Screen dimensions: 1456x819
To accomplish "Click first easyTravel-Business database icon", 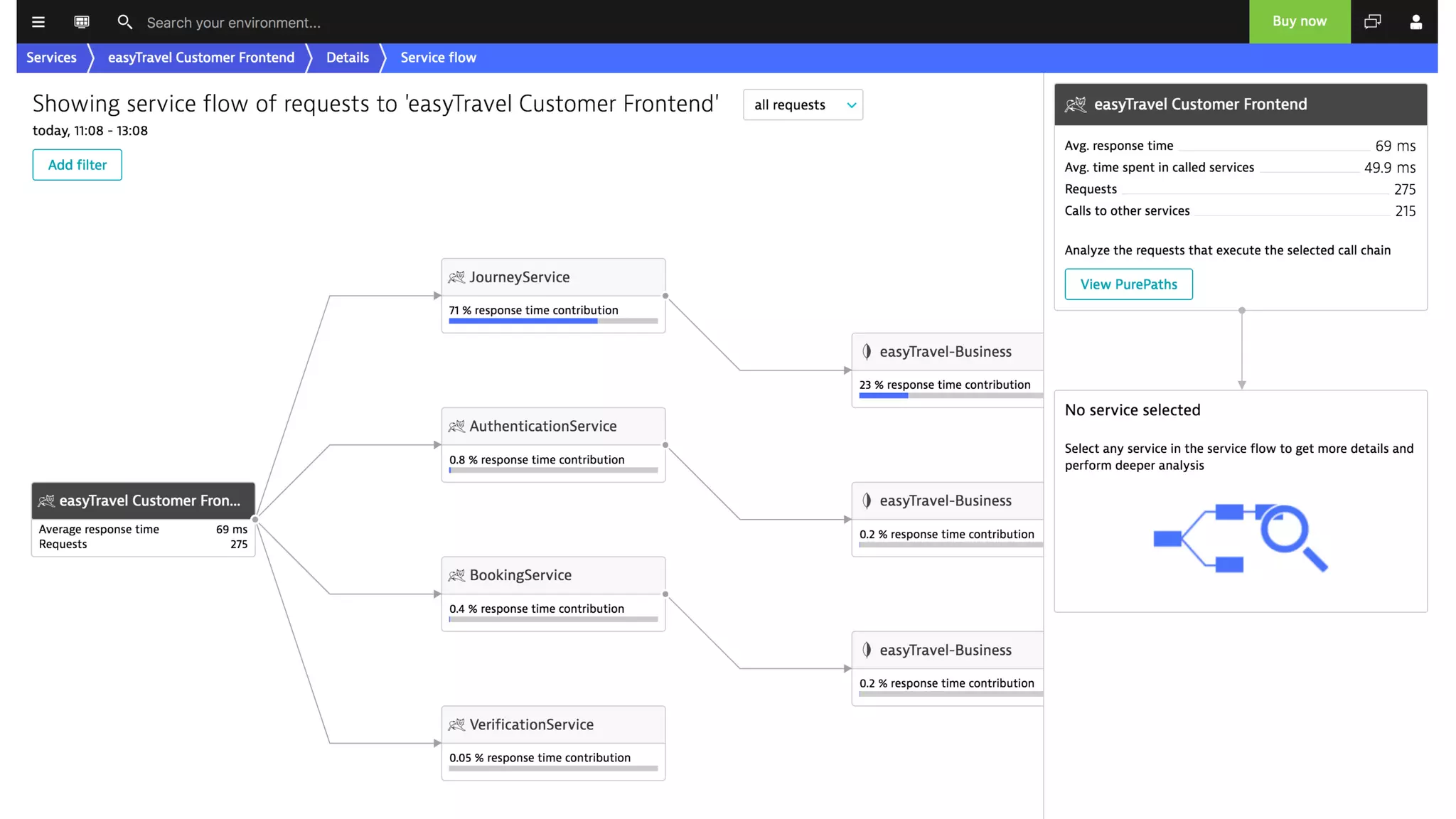I will 867,351.
